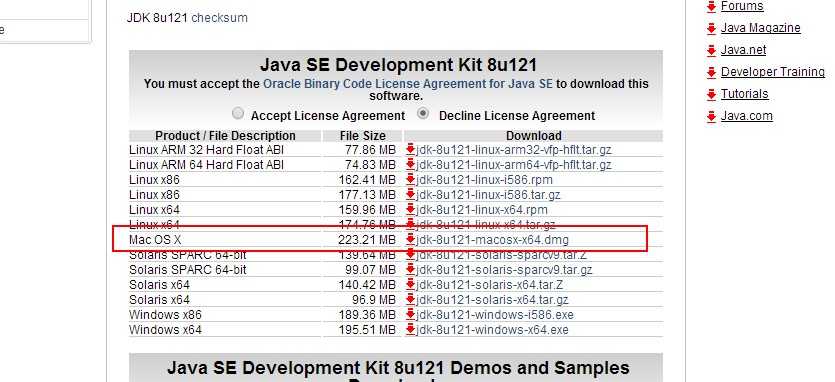This screenshot has height=382, width=835.
Task: Download jdk-8u121-windows-i586.exe file
Action: click(x=495, y=315)
